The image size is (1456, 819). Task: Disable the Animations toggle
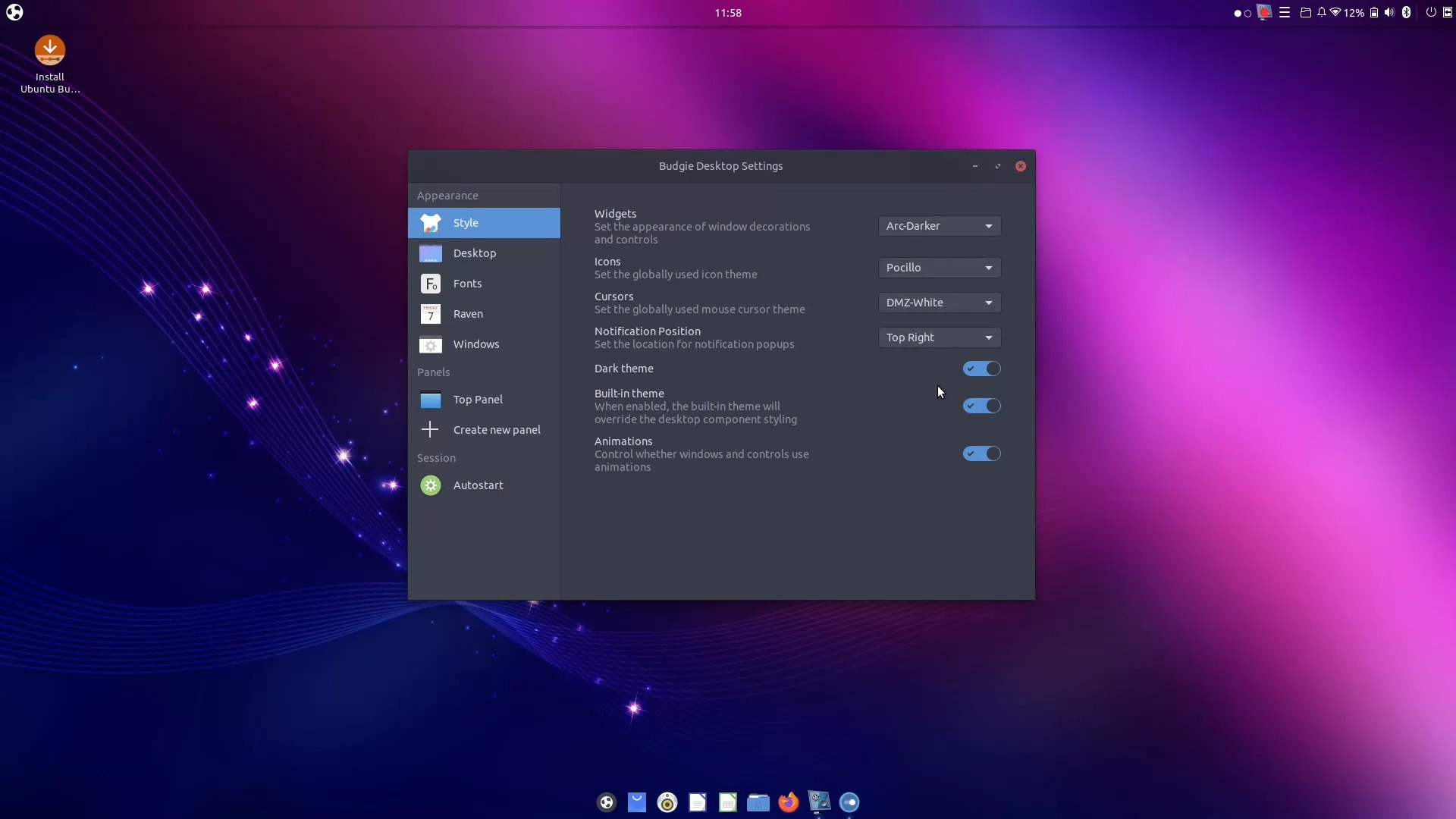click(982, 453)
